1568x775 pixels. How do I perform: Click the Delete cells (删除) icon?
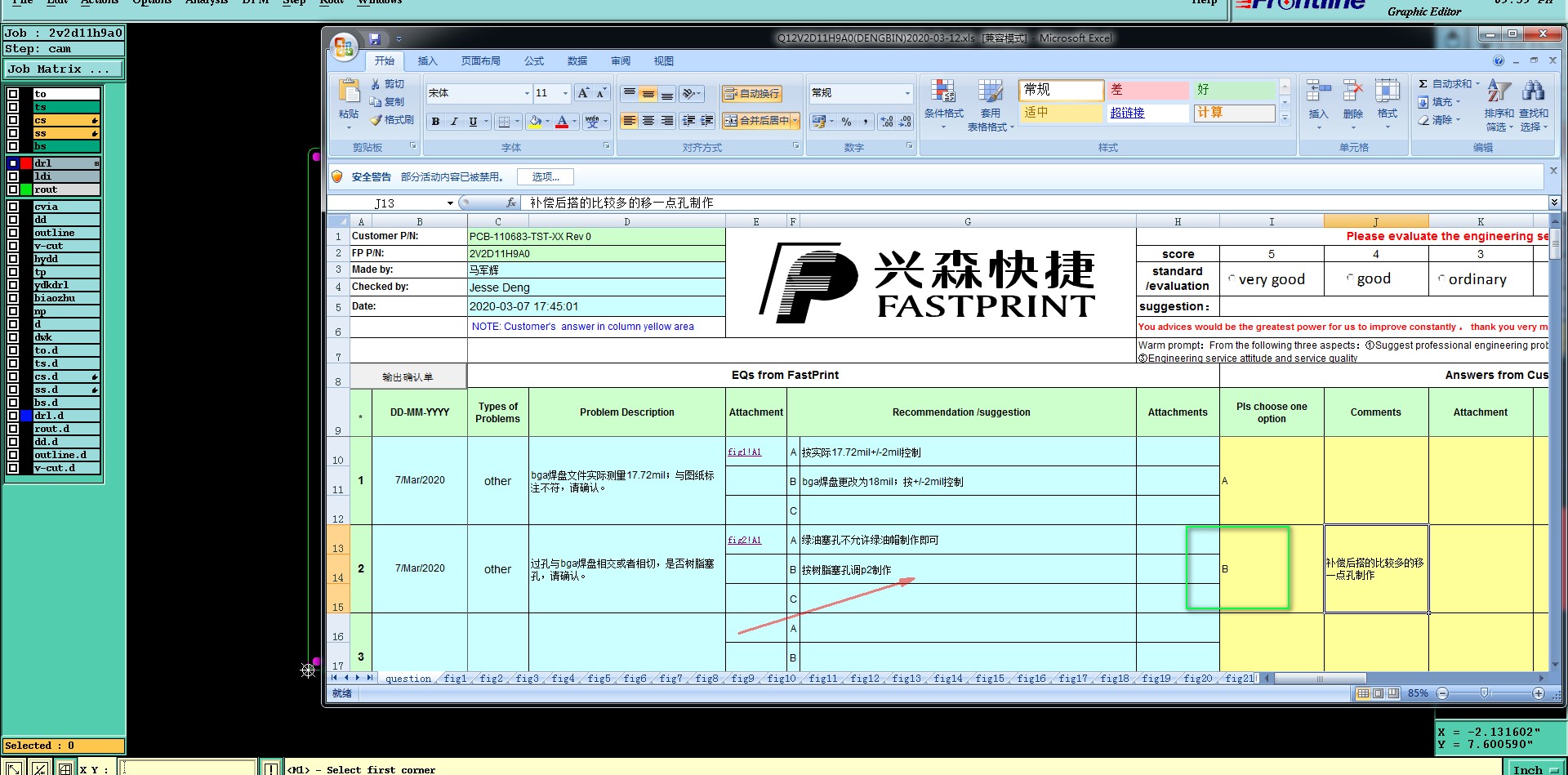click(x=1353, y=91)
